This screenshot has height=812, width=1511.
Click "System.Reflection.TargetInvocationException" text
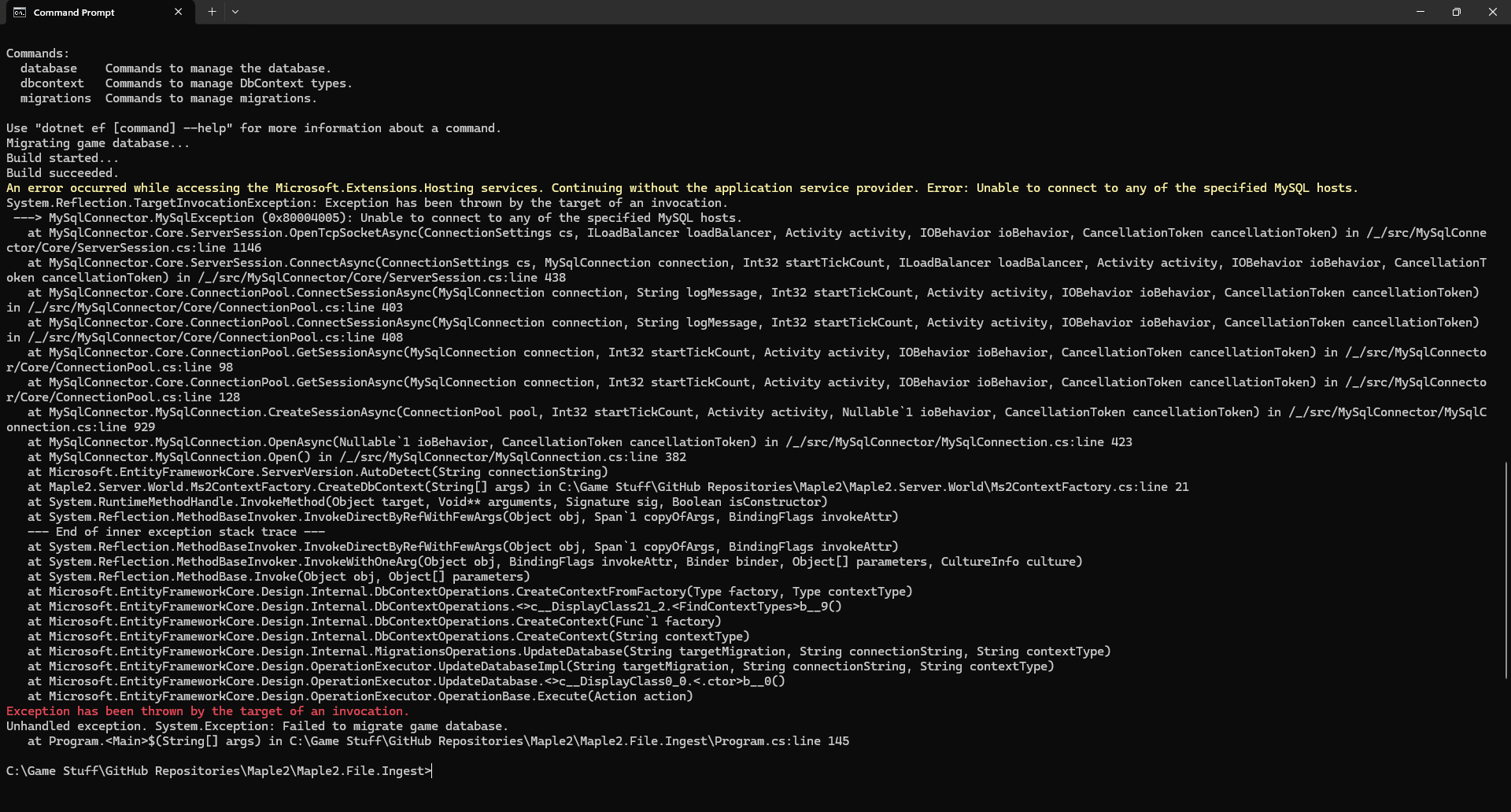tap(158, 203)
